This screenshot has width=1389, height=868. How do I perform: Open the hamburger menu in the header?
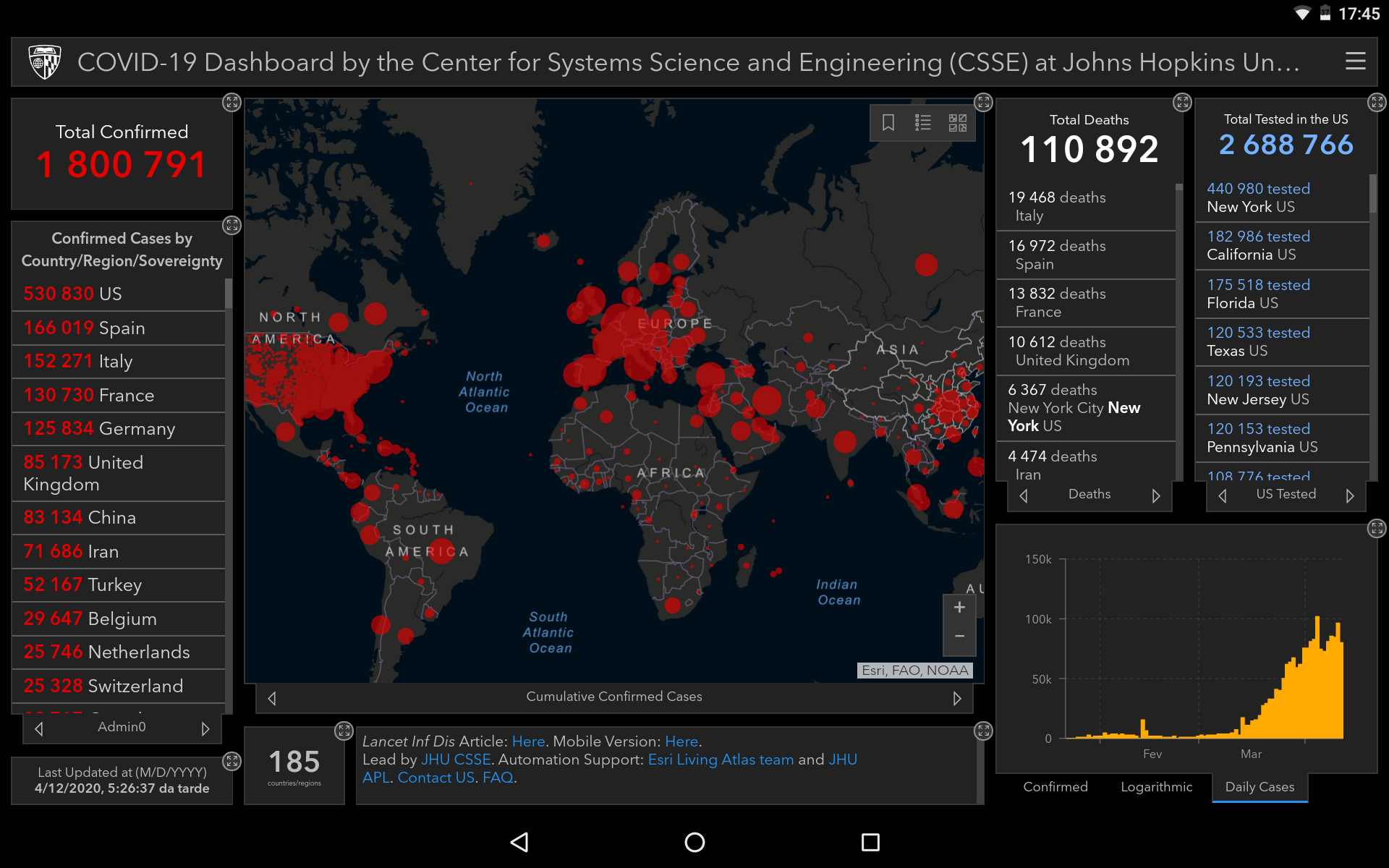1355,61
